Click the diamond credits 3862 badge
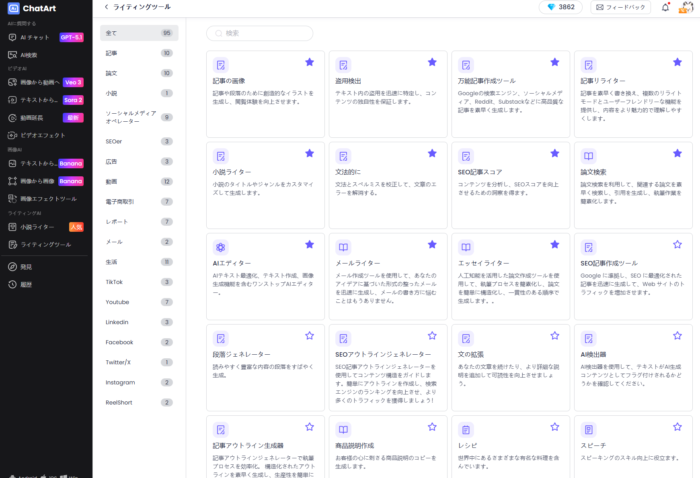Viewport: 700px width, 478px height. 561,7
